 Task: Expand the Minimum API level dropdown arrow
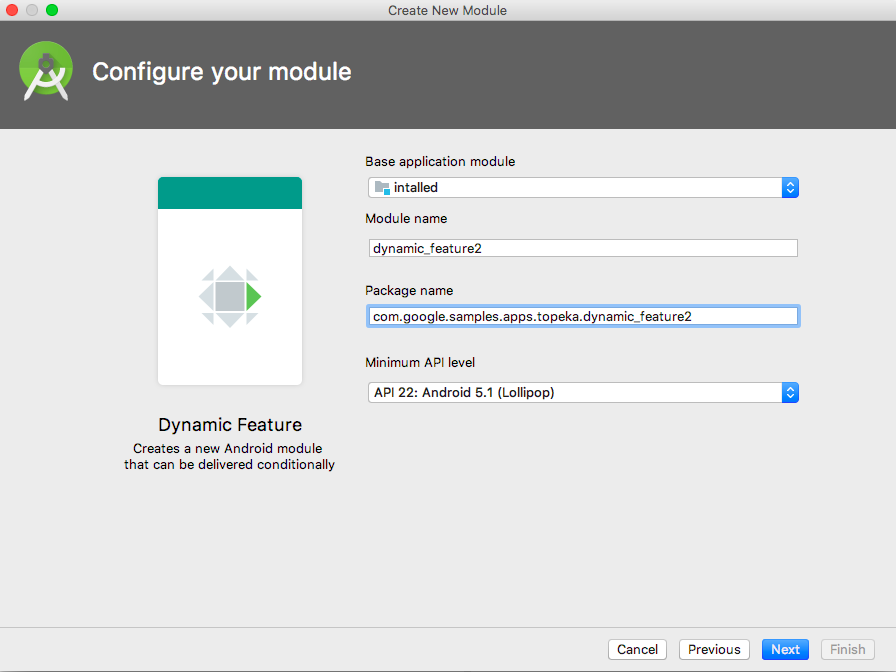click(x=789, y=393)
